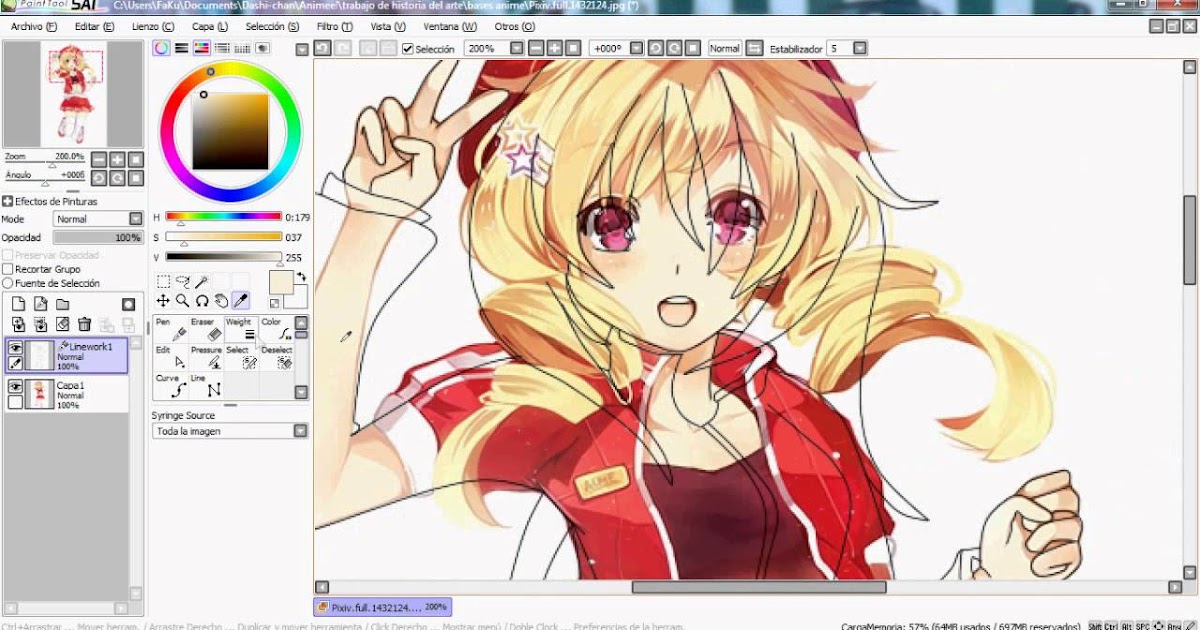
Task: Select the rectangular selection tool
Action: tap(163, 281)
